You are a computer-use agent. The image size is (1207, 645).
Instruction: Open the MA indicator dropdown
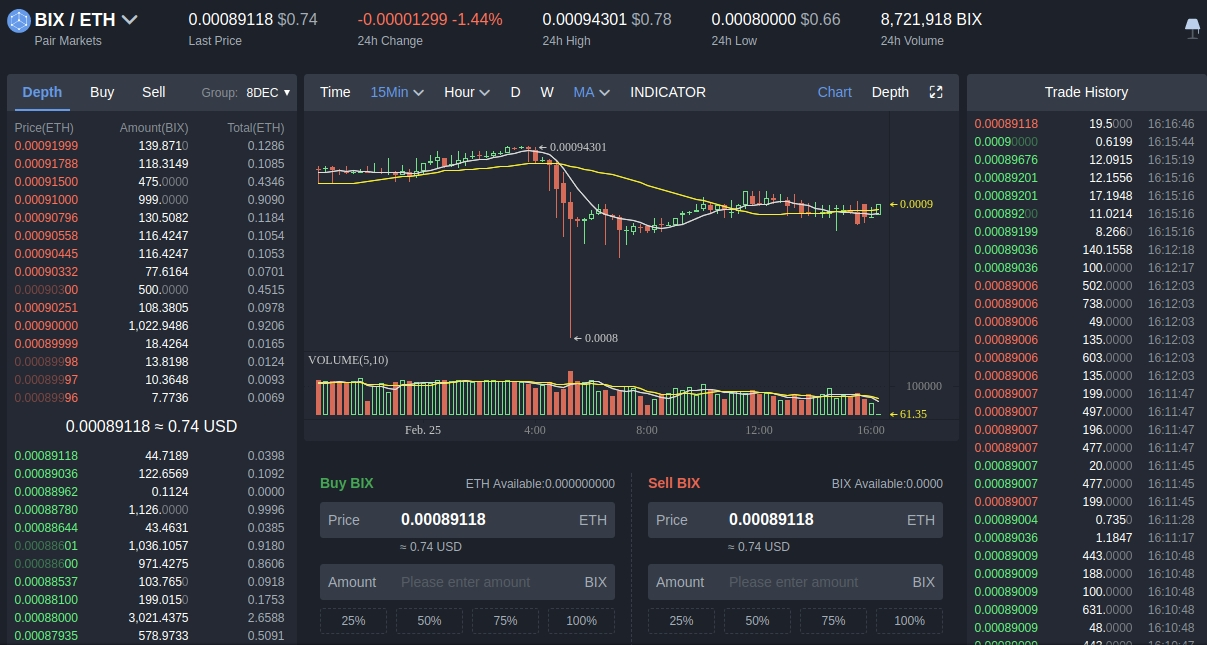[x=592, y=92]
